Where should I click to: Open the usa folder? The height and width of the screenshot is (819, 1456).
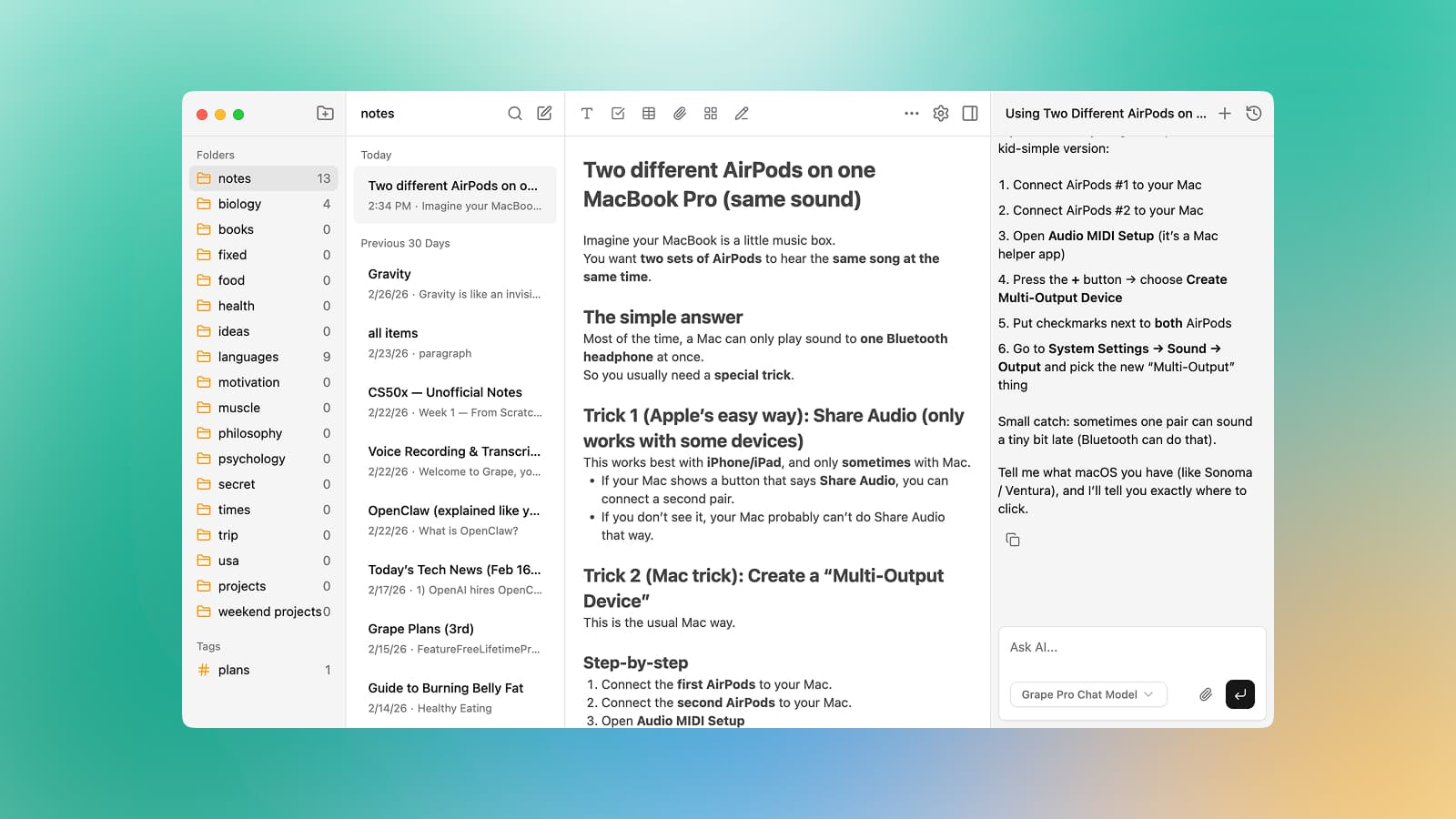pyautogui.click(x=264, y=561)
